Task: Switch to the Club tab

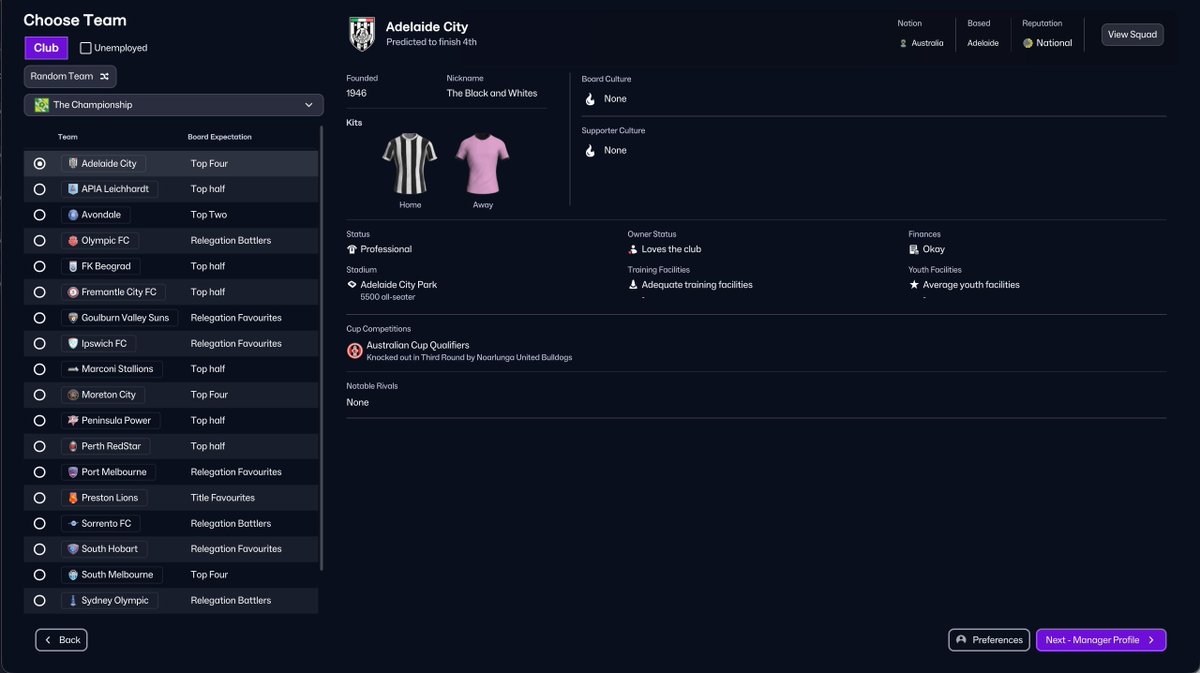Action: point(46,48)
